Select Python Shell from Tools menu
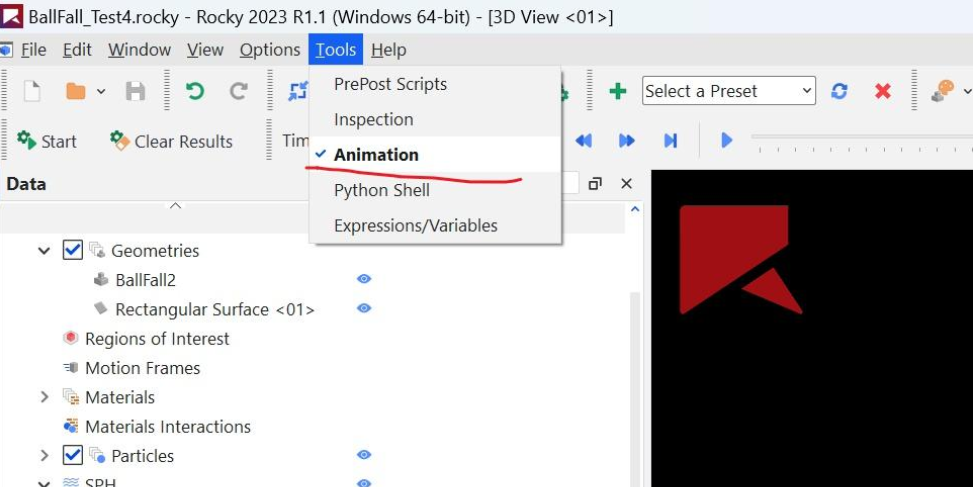Image resolution: width=973 pixels, height=487 pixels. click(x=381, y=190)
